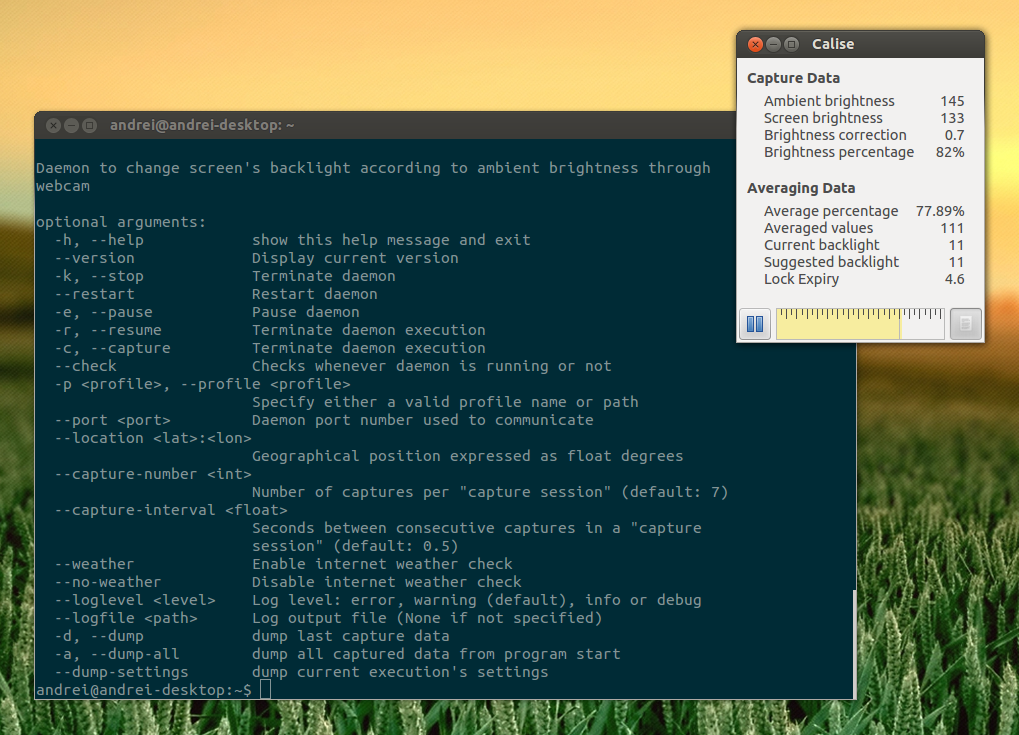Click the Ambient brightness value 145

(952, 100)
